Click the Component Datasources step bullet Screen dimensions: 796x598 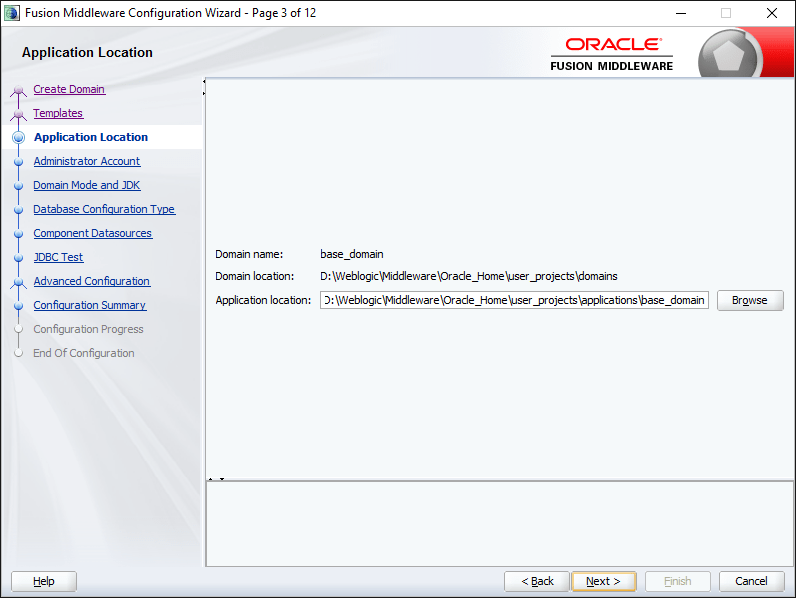pyautogui.click(x=19, y=234)
